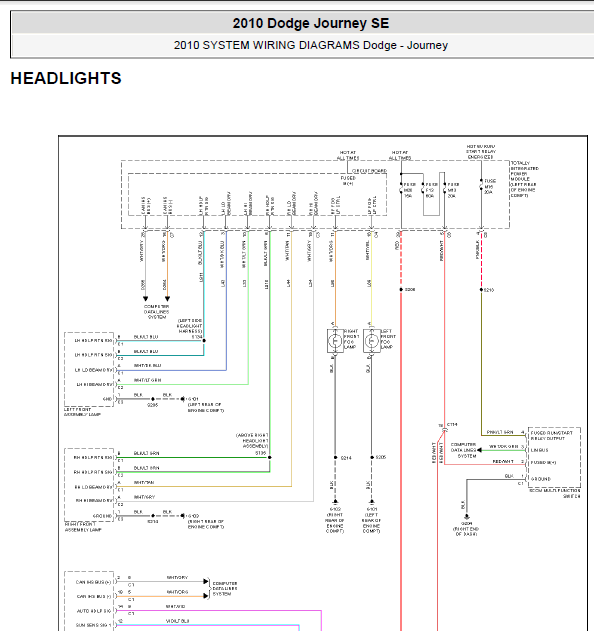Click 'FUSED RUN/START RELAY OUTPUT' pin label
594x631 pixels.
pyautogui.click(x=551, y=435)
